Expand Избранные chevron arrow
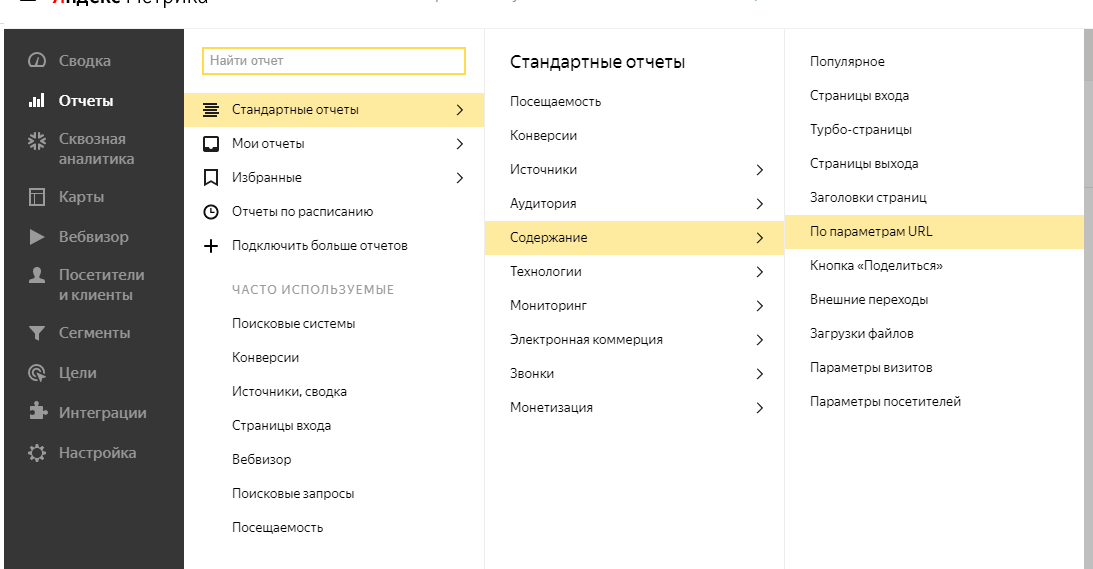This screenshot has width=1093, height=569. tap(459, 178)
